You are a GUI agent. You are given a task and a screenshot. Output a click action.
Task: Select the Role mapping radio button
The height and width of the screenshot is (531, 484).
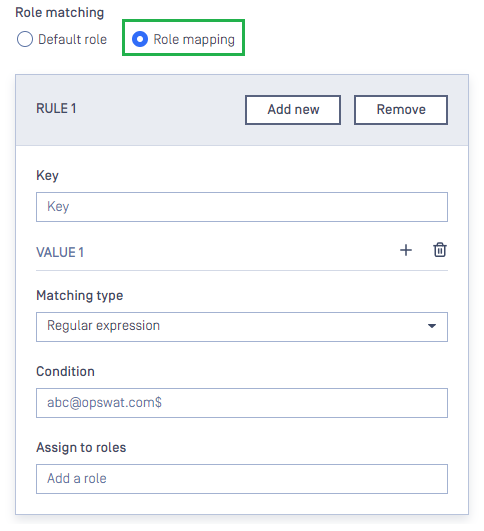pyautogui.click(x=140, y=39)
